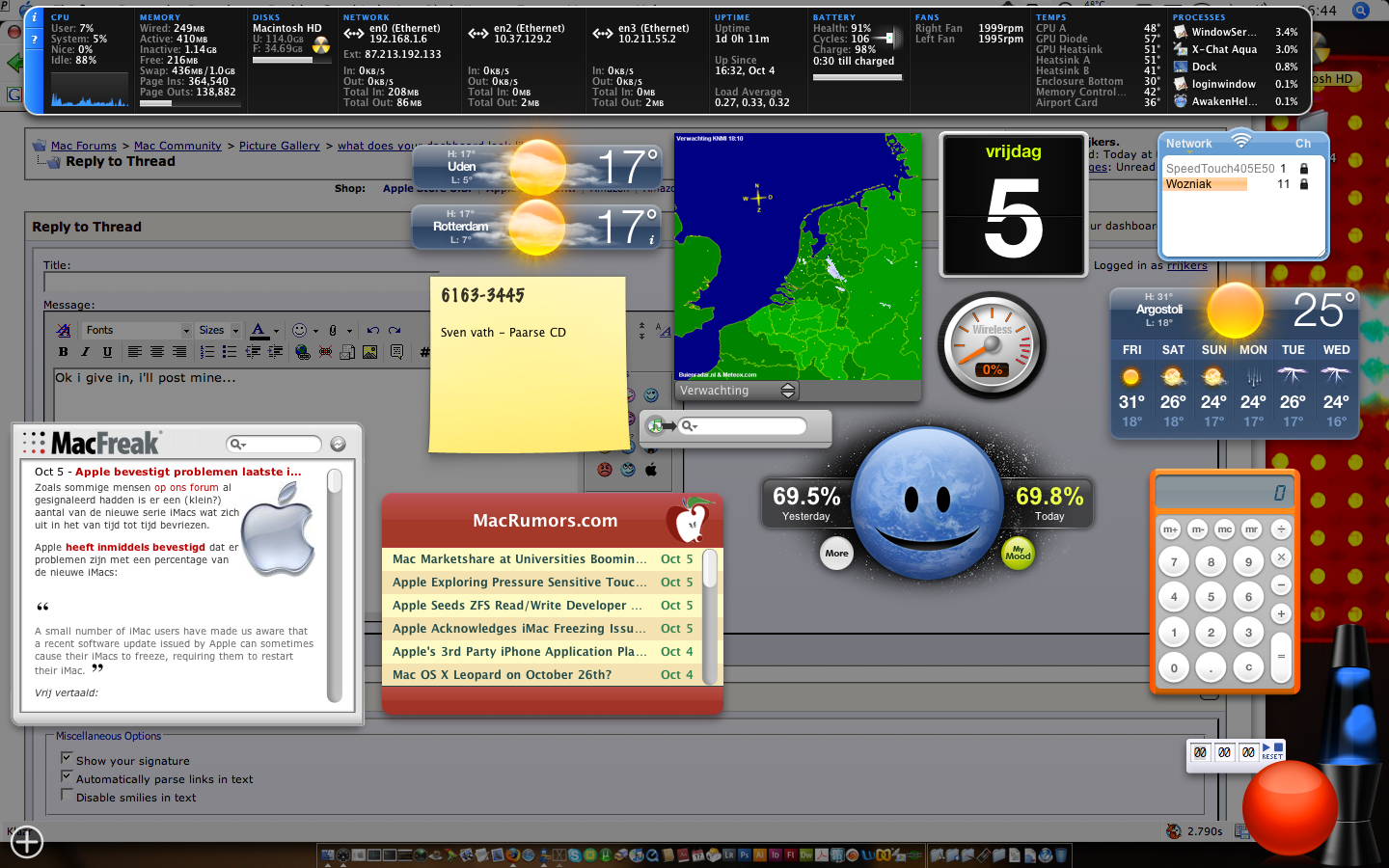Undo last edit in message editor
The width and height of the screenshot is (1389, 868).
[x=373, y=330]
